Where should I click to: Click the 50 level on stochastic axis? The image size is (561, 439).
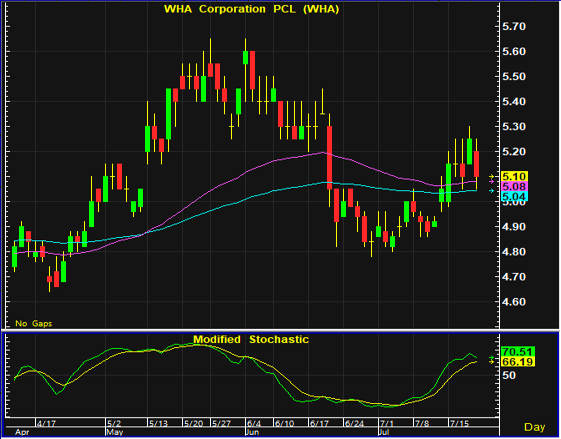coord(509,375)
